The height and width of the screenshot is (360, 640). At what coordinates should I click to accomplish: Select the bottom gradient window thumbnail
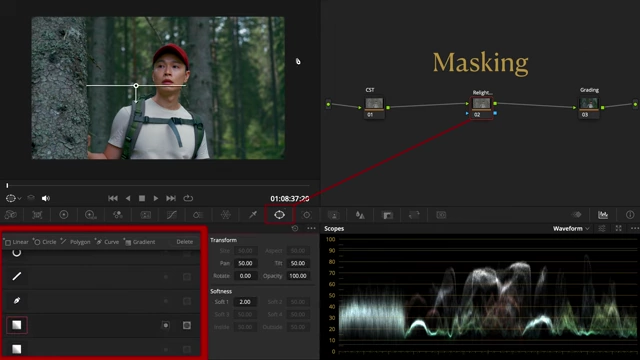[17, 349]
